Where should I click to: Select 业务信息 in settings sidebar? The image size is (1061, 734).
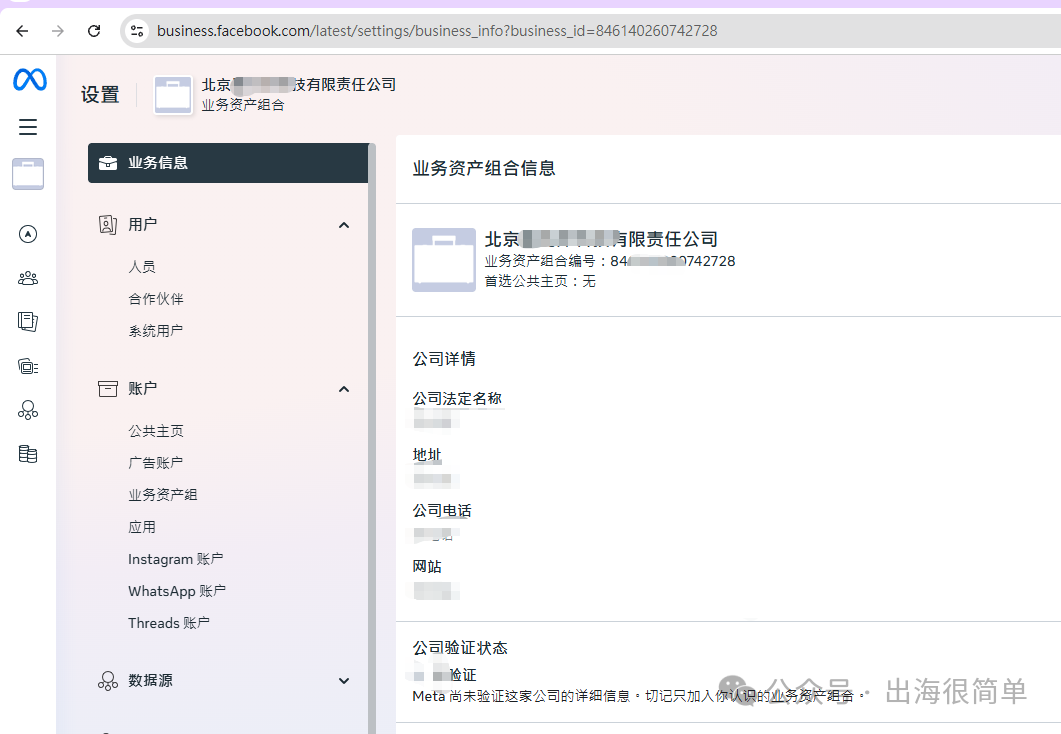(228, 163)
